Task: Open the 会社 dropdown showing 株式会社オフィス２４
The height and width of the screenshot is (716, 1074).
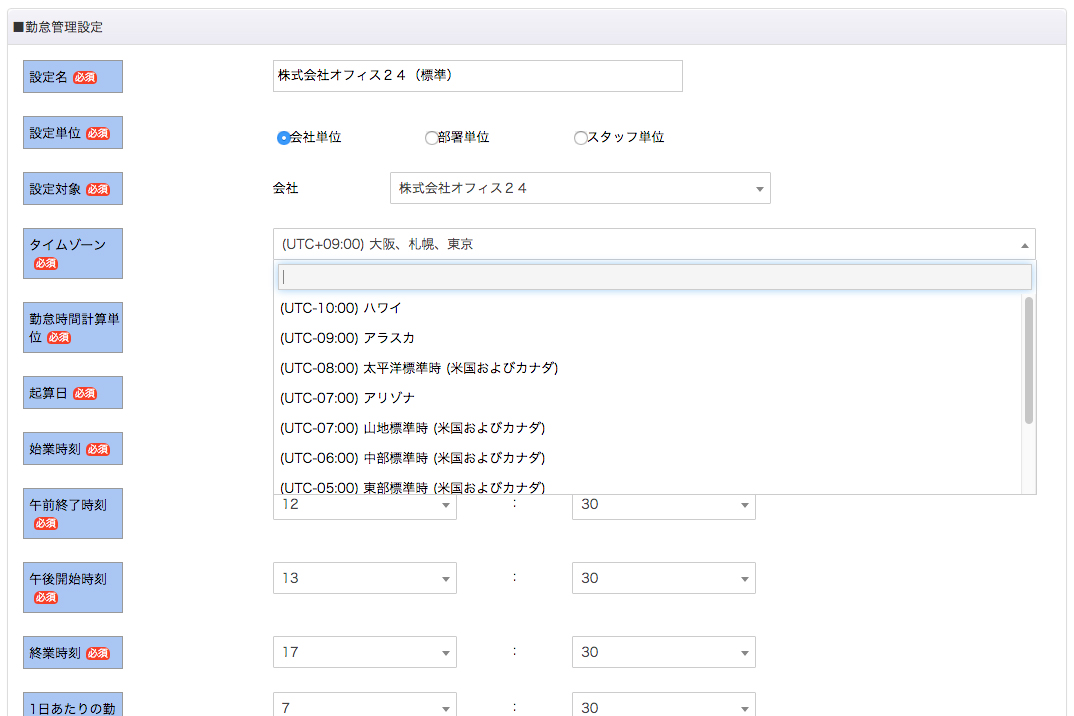Action: point(580,188)
